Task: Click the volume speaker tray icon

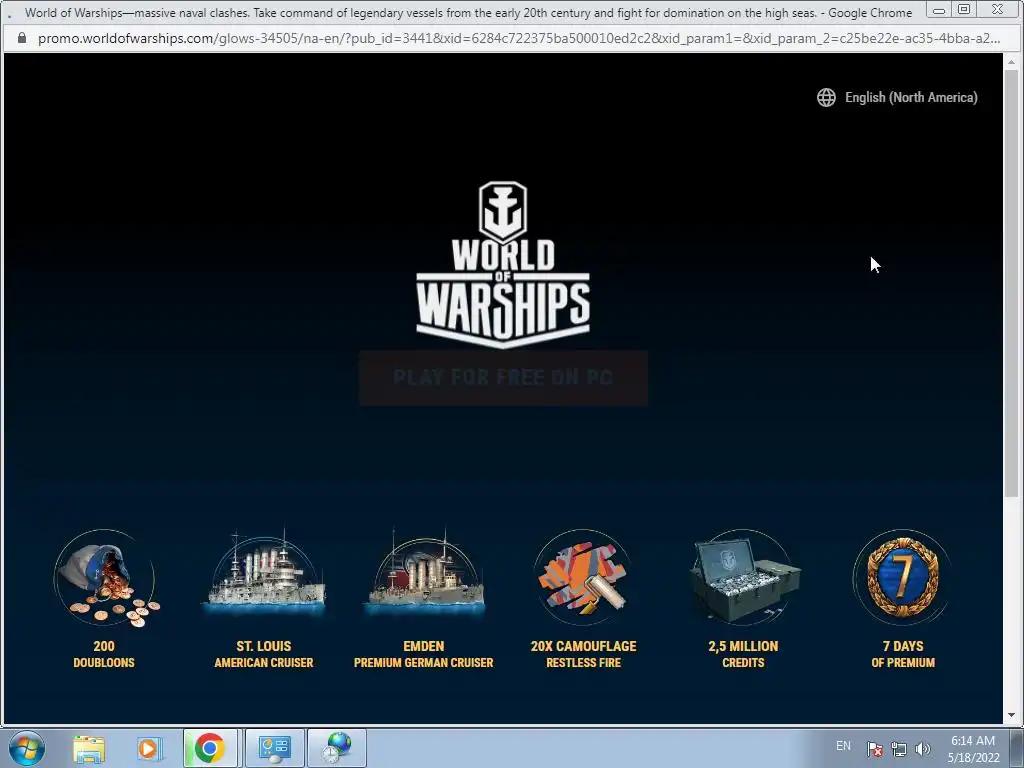Action: pyautogui.click(x=923, y=749)
